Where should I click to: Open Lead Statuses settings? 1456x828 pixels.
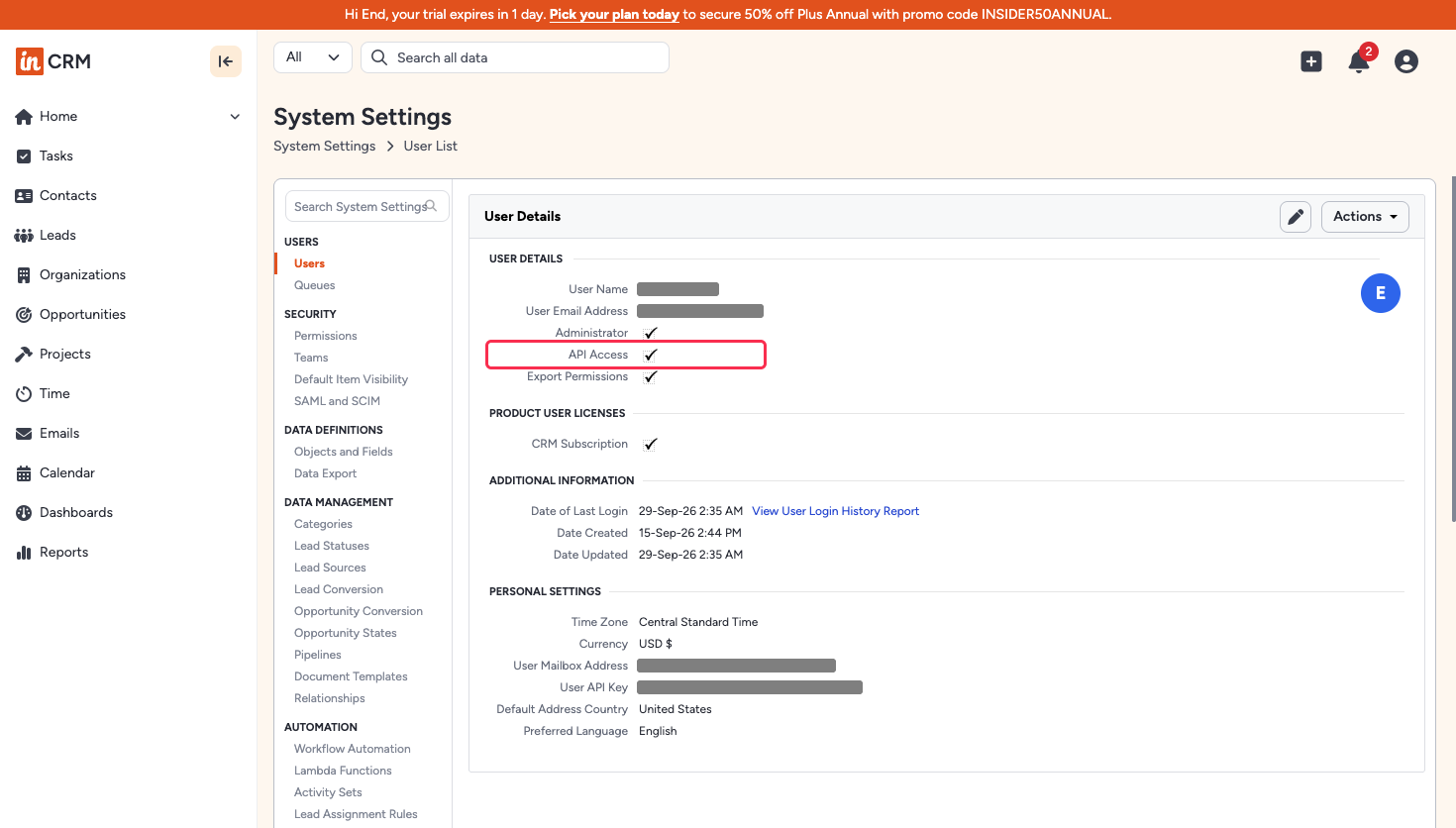[332, 546]
